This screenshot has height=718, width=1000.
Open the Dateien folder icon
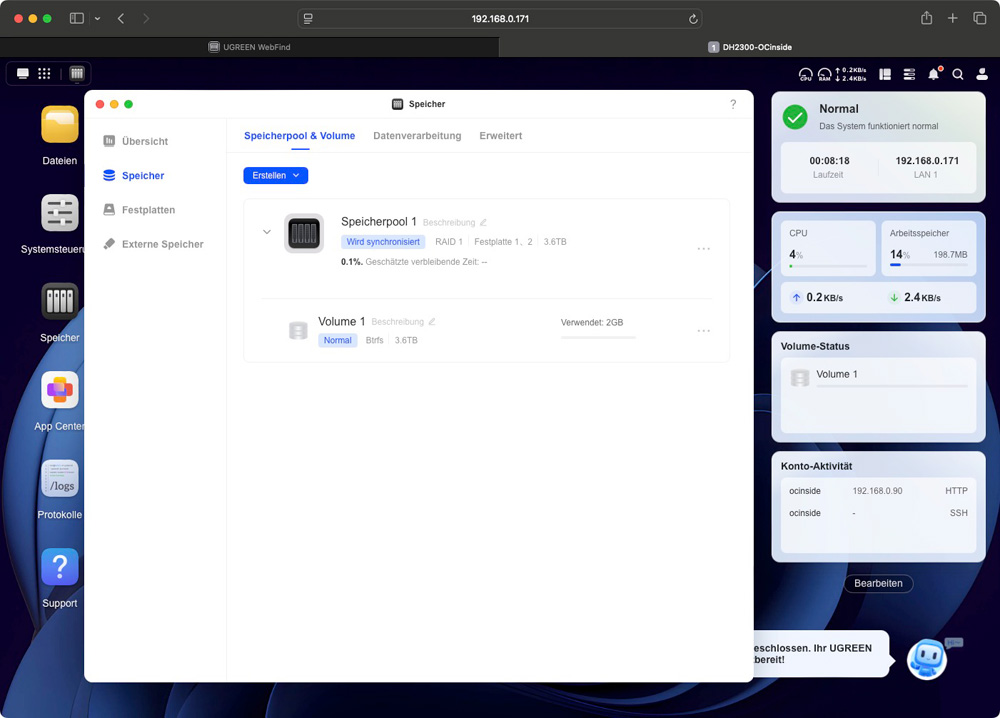pos(60,125)
